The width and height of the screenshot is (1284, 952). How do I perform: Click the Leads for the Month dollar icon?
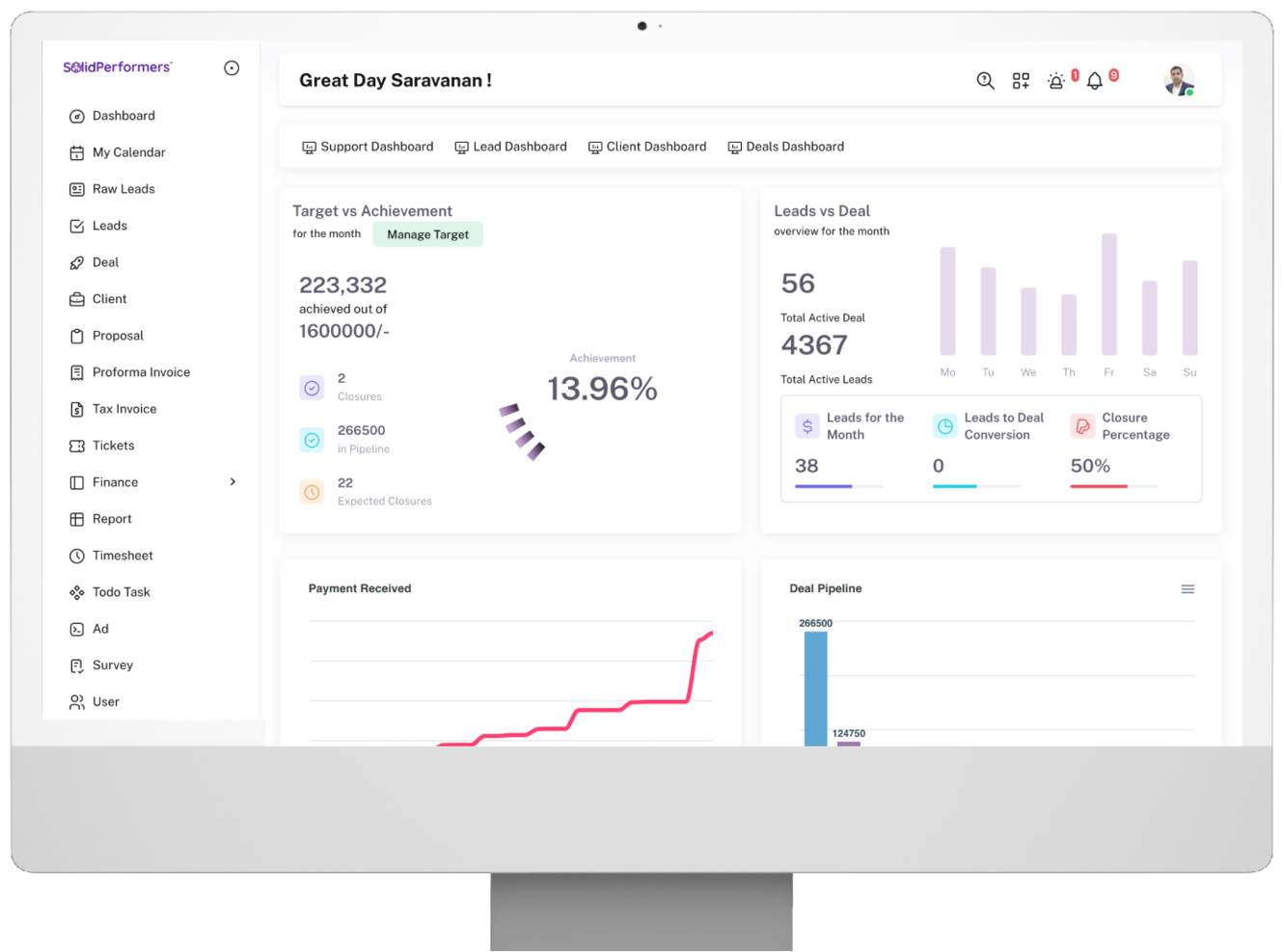coord(807,426)
